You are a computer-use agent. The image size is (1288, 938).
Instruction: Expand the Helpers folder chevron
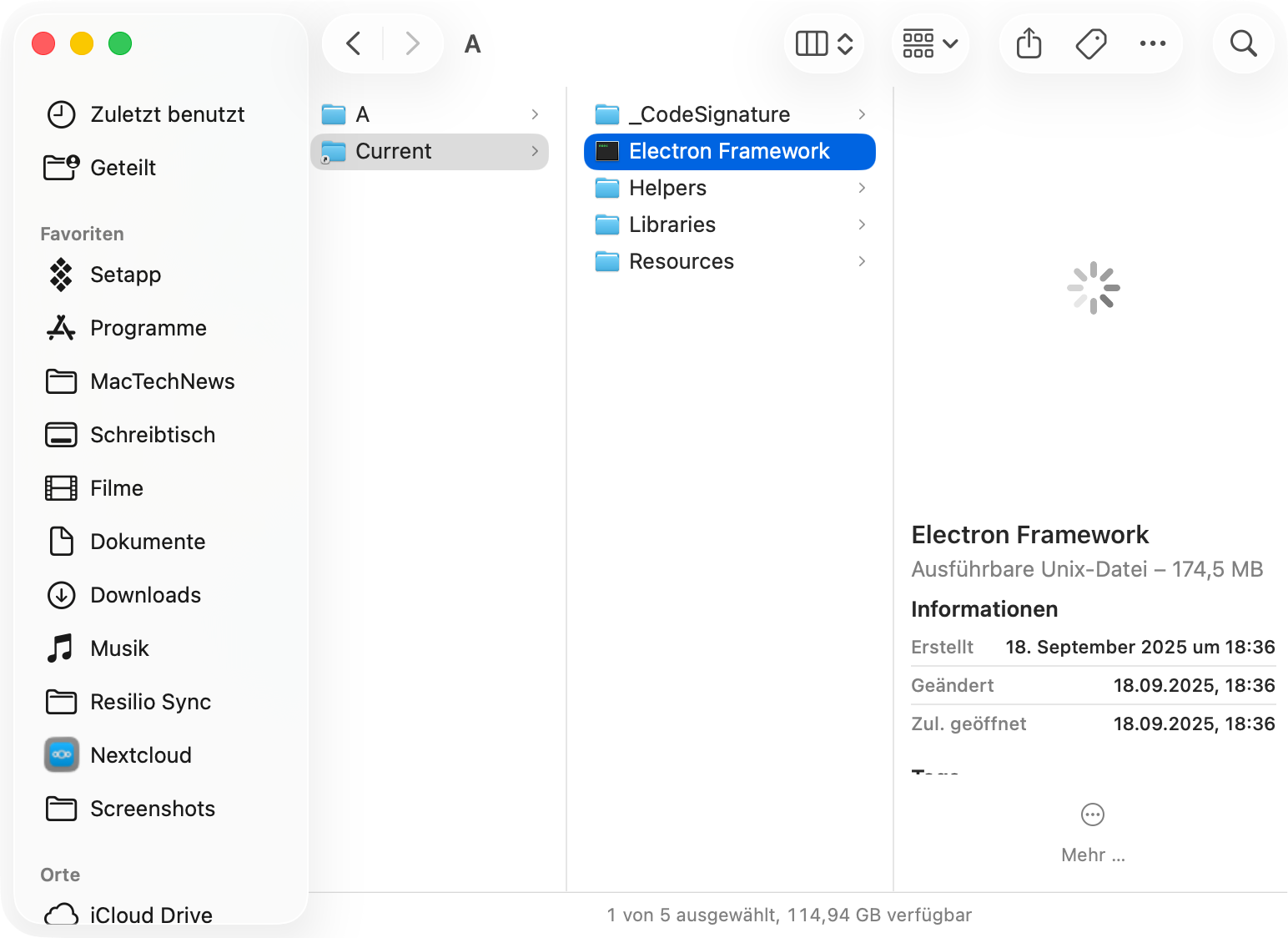(862, 188)
